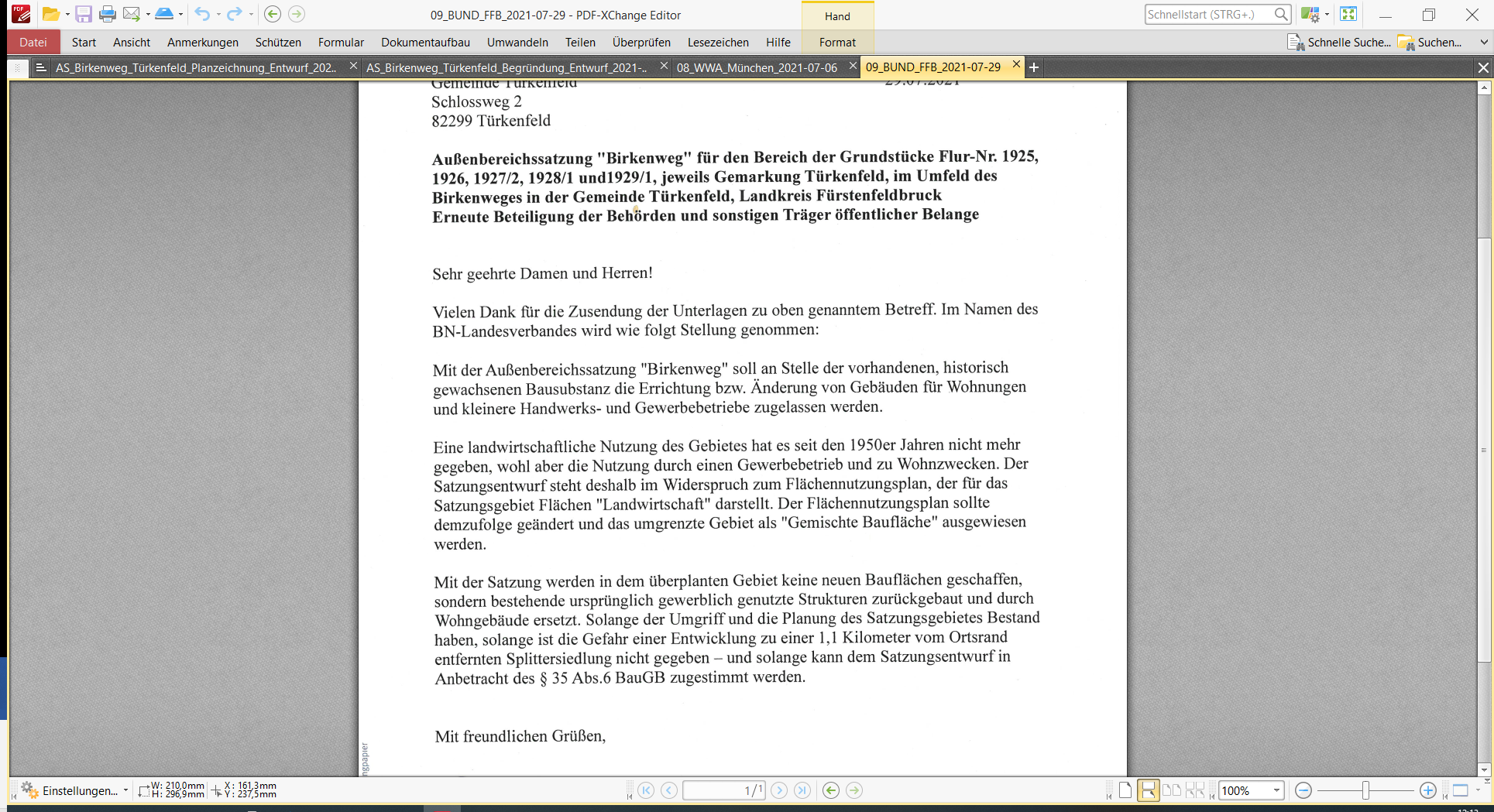Viewport: 1494px width, 812px height.
Task: Close the 08_WWA_München document tab
Action: tap(853, 67)
